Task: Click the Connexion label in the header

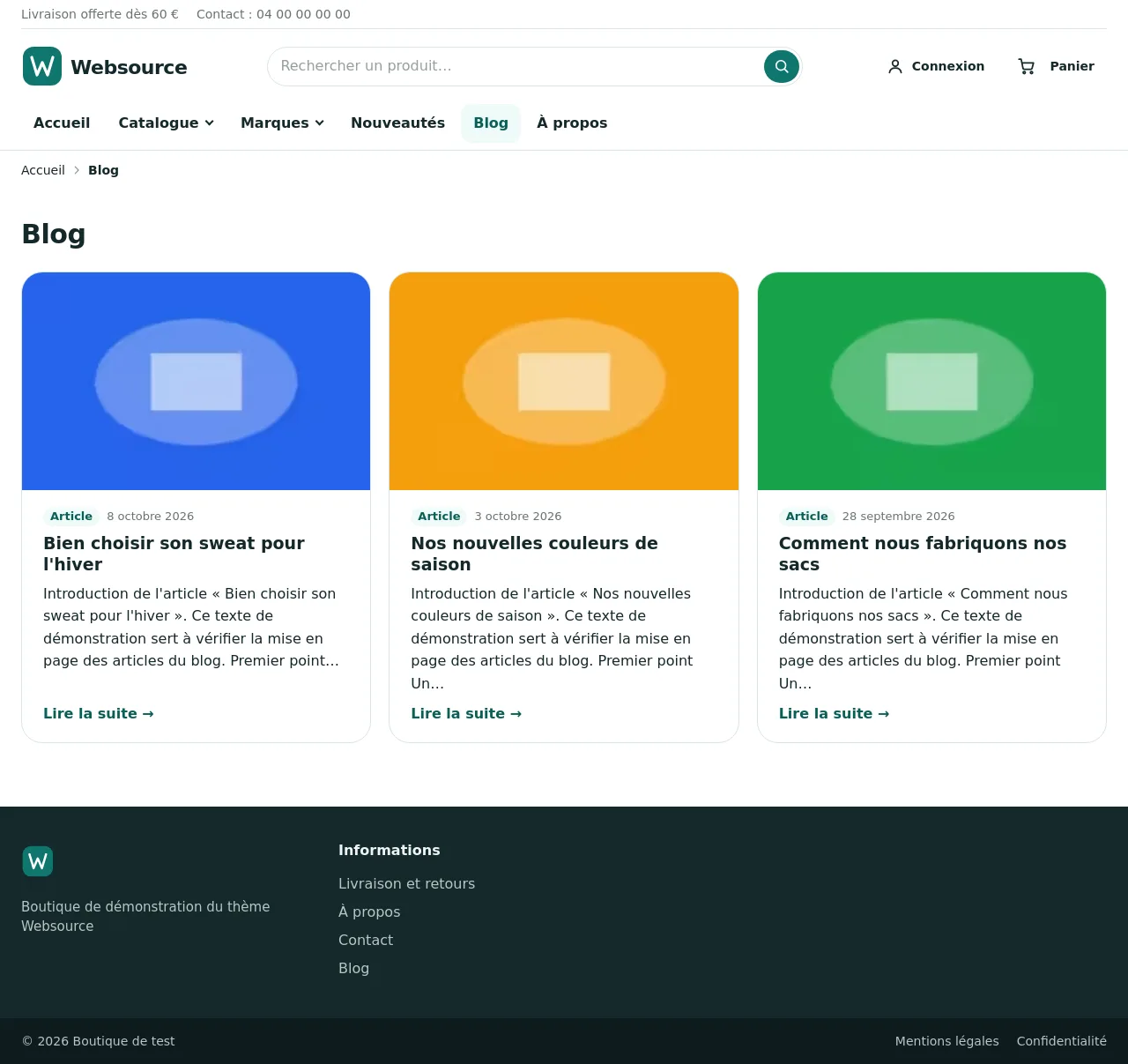Action: [x=948, y=66]
